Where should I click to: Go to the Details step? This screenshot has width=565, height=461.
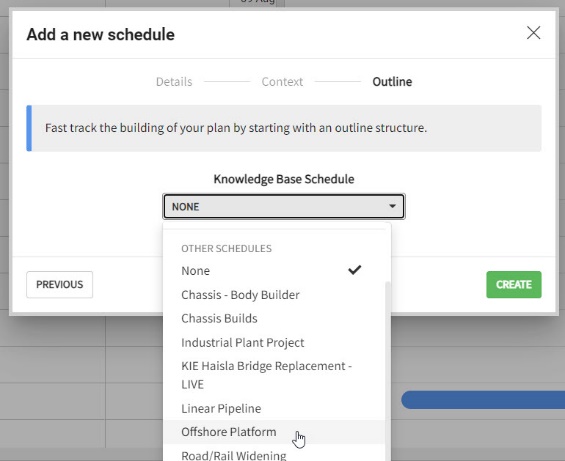tap(174, 82)
